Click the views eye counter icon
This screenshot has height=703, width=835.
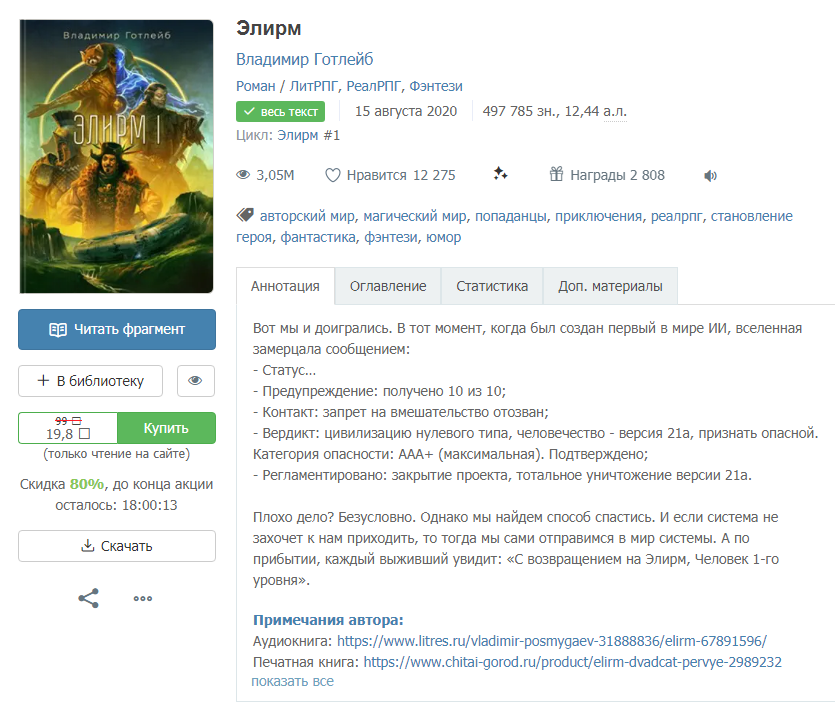tap(243, 175)
